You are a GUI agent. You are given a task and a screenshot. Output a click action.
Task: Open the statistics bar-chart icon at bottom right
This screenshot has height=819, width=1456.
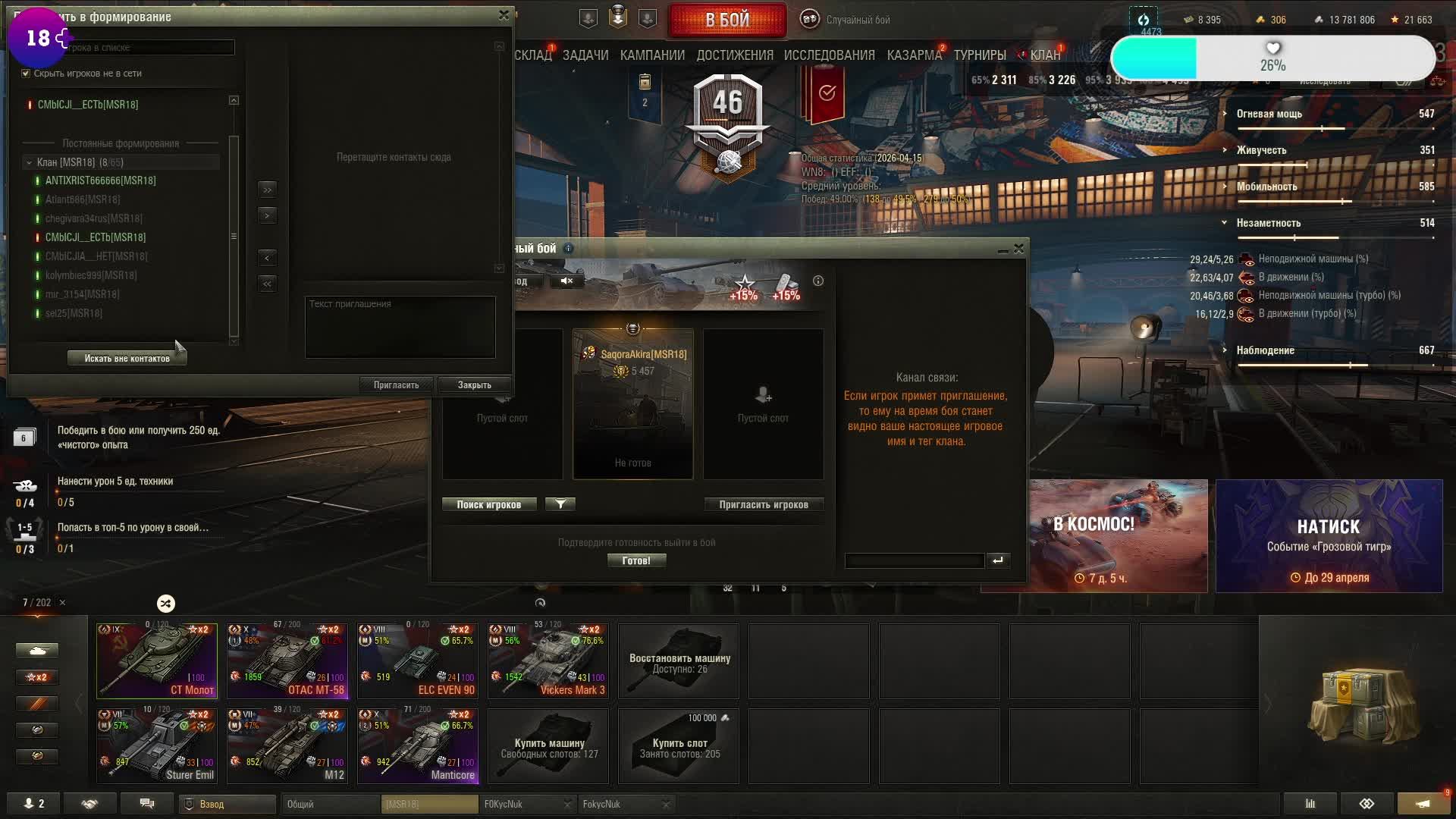[1310, 804]
